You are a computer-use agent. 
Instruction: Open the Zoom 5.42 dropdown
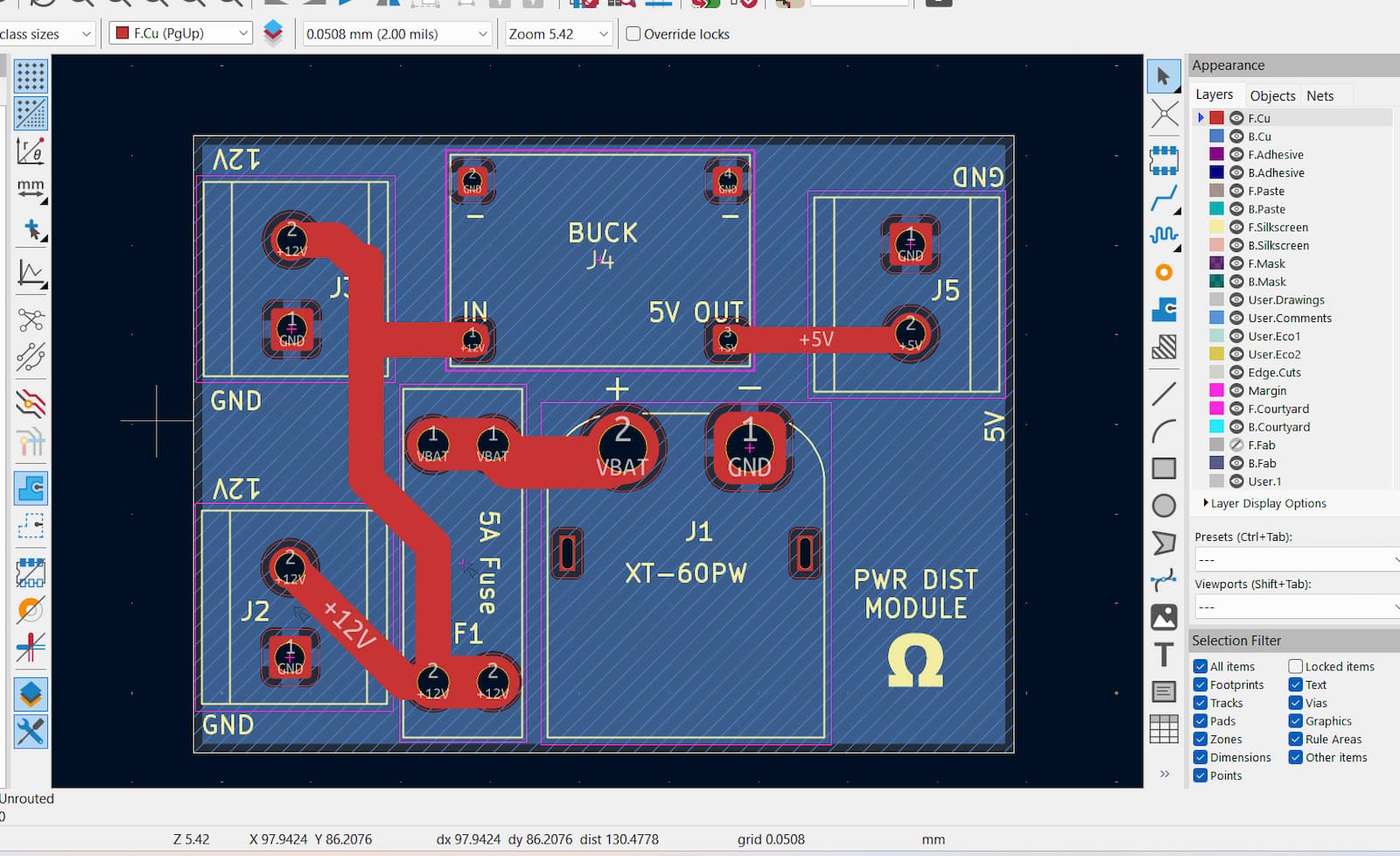click(x=558, y=34)
